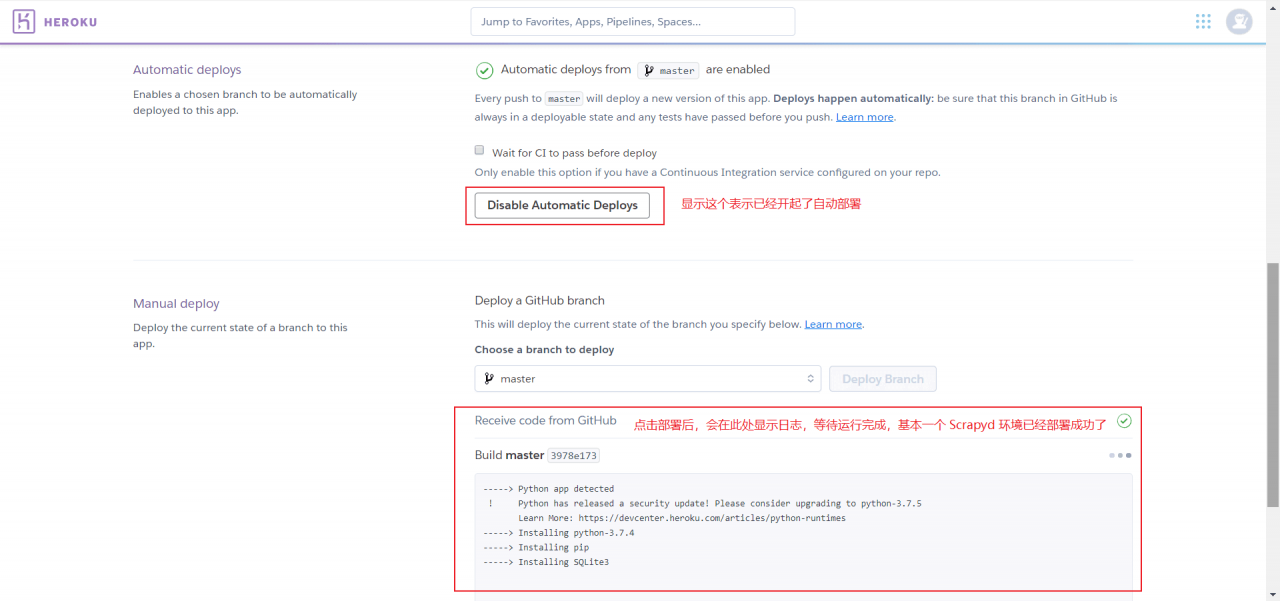
Task: Click the Build master heading
Action: 509,455
